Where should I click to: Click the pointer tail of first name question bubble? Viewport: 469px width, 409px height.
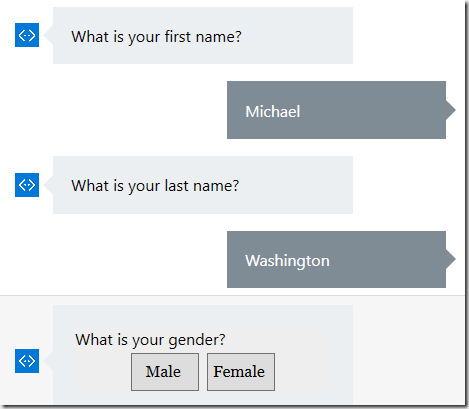[48, 35]
